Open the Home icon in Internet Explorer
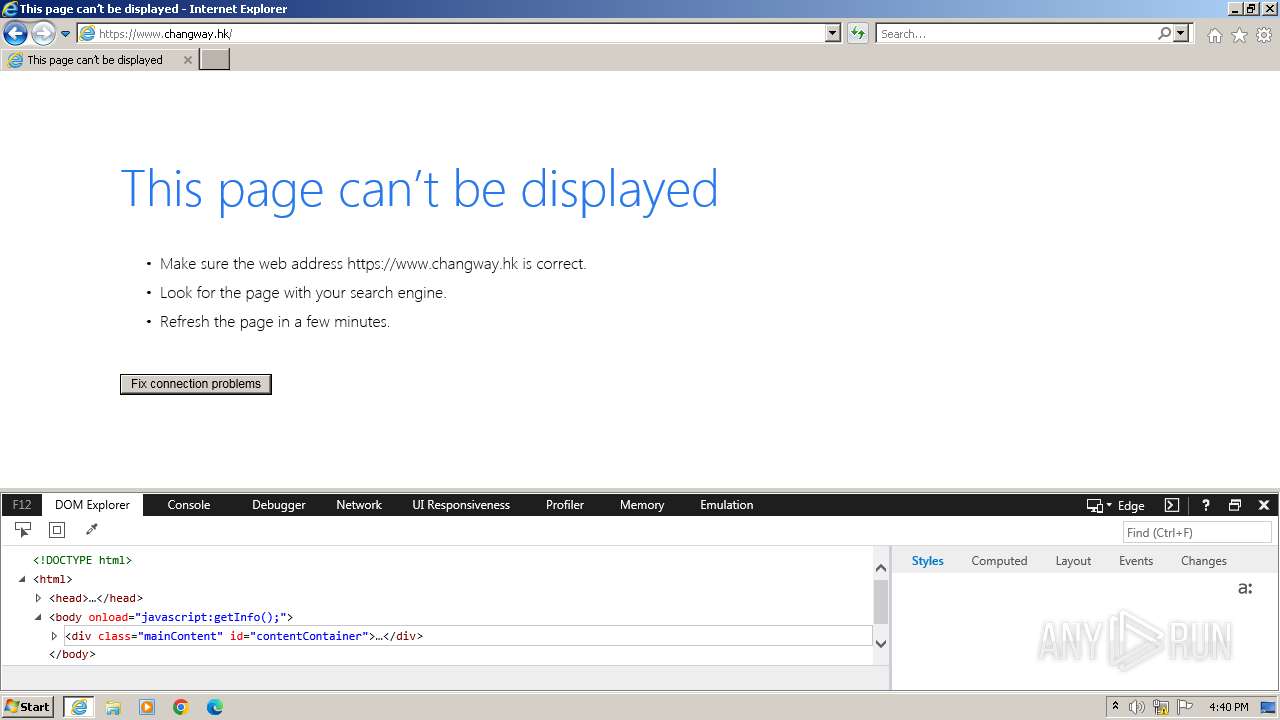 [x=1214, y=35]
